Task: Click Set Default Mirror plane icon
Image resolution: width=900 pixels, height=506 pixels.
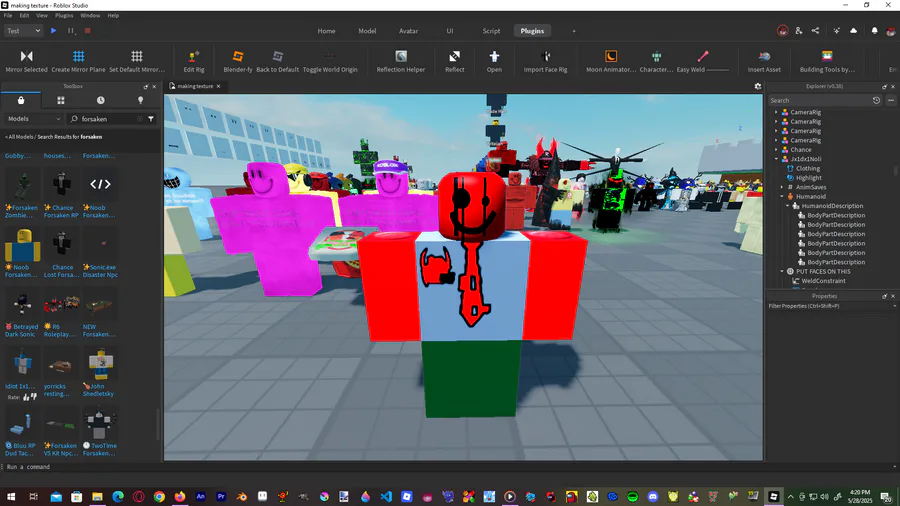Action: (137, 56)
